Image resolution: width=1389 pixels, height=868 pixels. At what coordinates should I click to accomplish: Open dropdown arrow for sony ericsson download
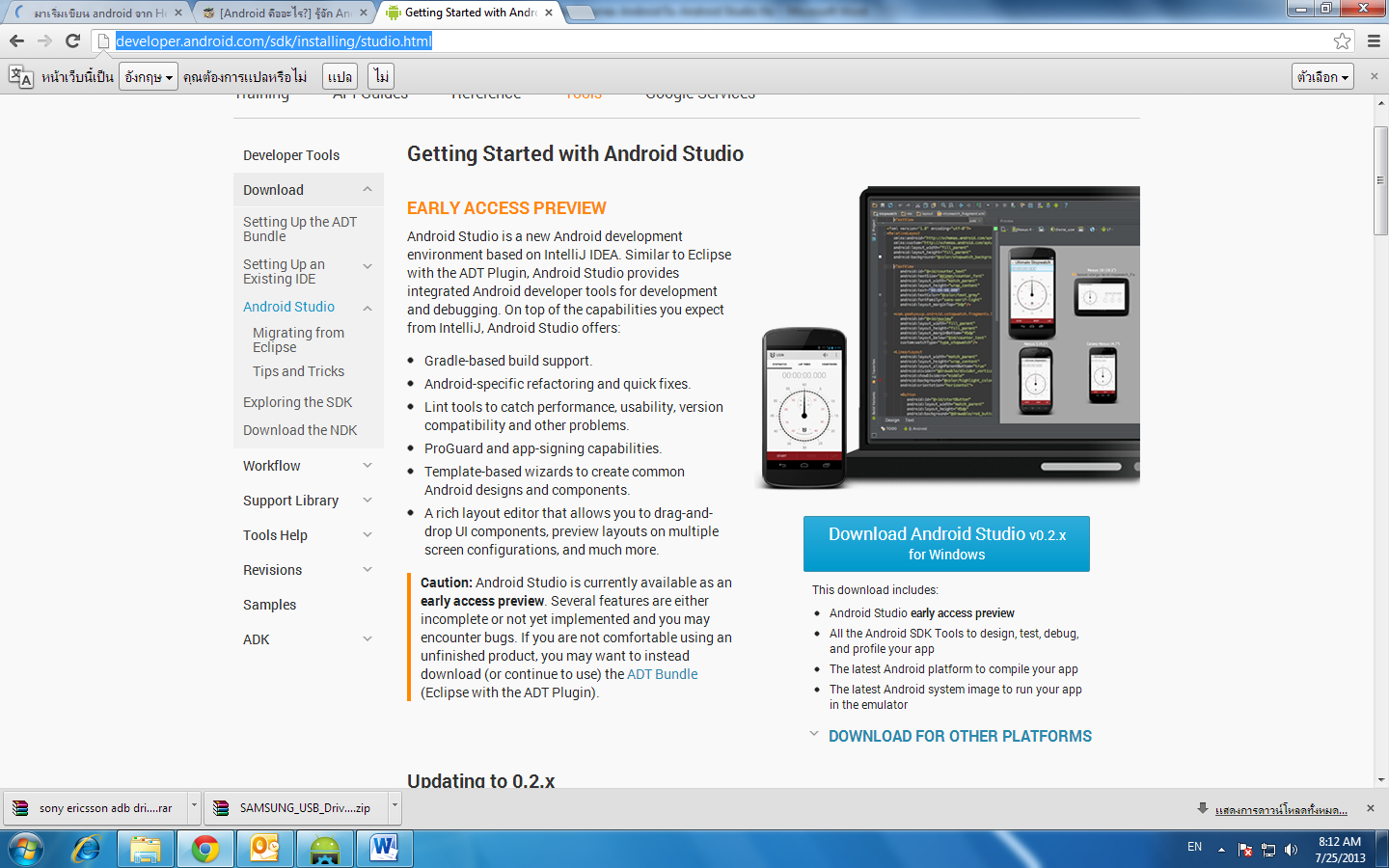coord(194,808)
